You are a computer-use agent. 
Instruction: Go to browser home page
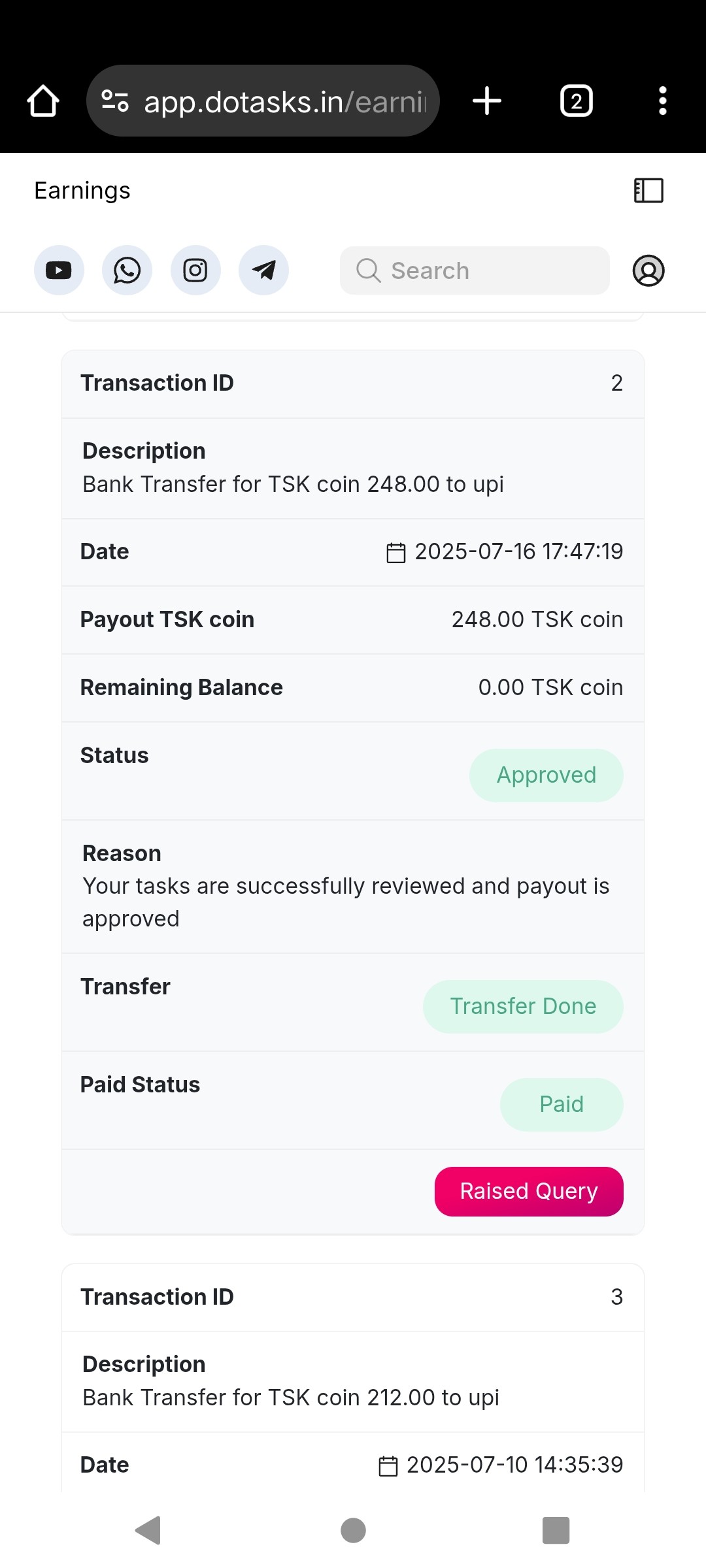[43, 101]
